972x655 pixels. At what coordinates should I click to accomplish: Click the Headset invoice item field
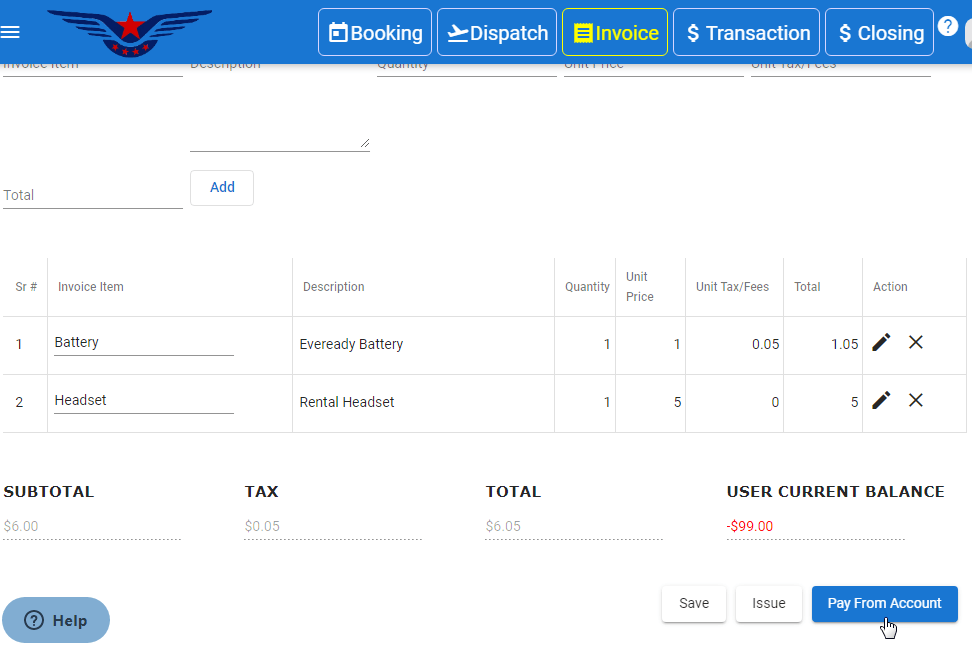144,401
